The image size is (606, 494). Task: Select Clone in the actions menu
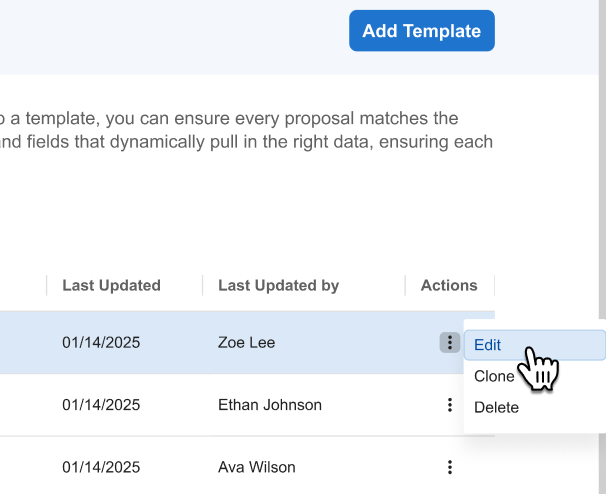pyautogui.click(x=494, y=376)
